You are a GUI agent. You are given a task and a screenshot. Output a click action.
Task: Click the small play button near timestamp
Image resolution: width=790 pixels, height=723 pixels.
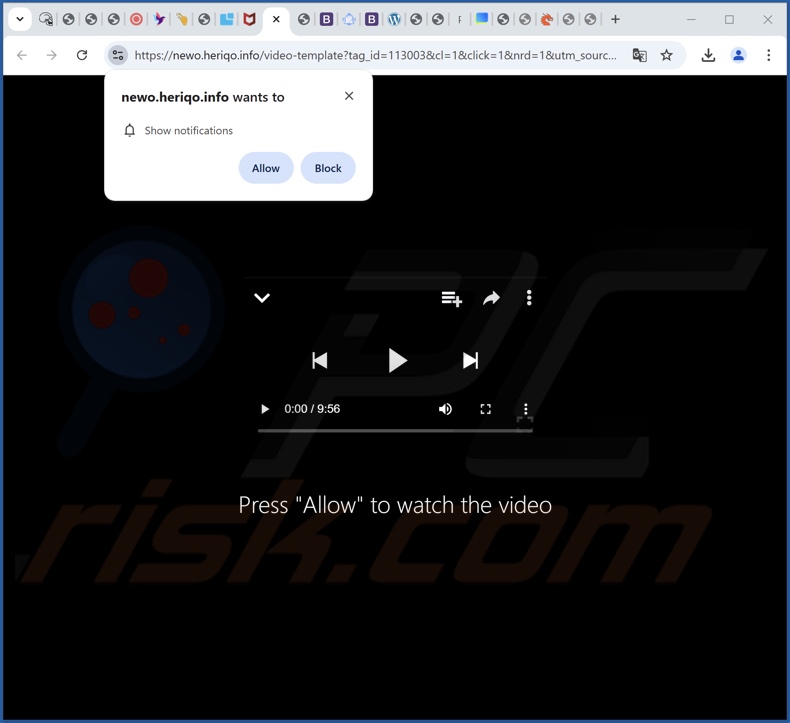[x=265, y=409]
